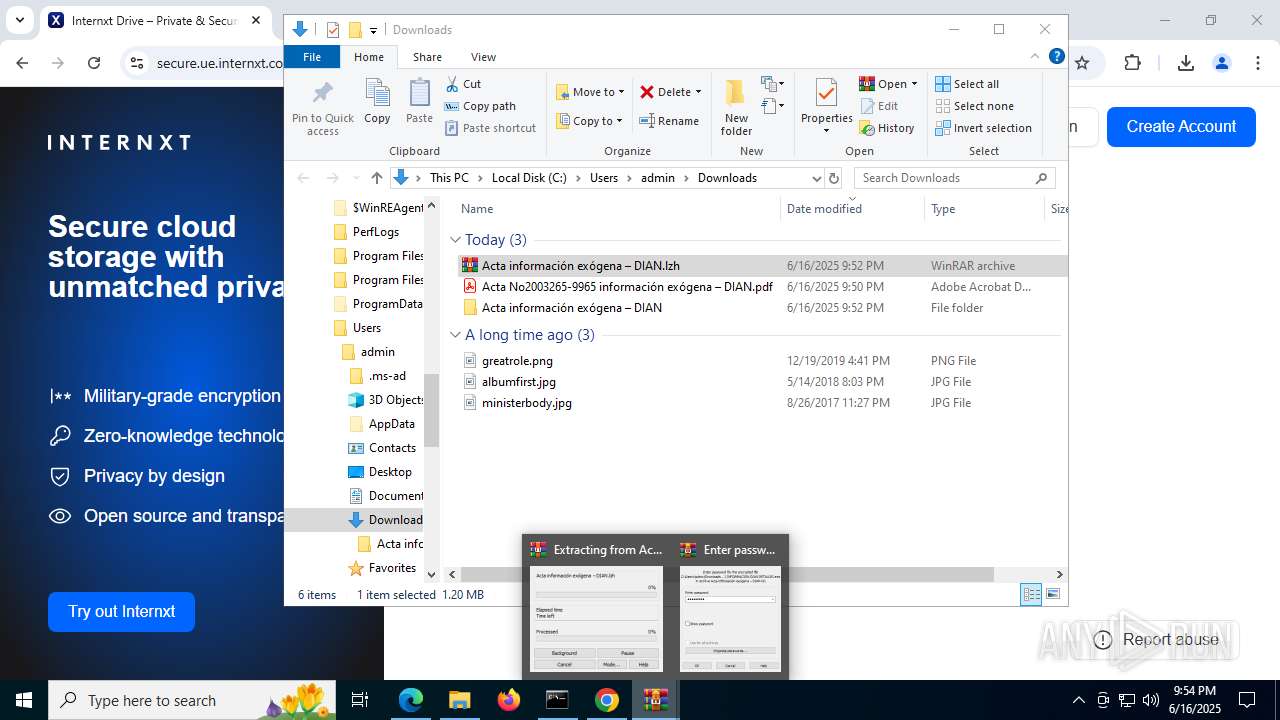The image size is (1280, 720).
Task: Open Properties for the selected file
Action: point(826,107)
